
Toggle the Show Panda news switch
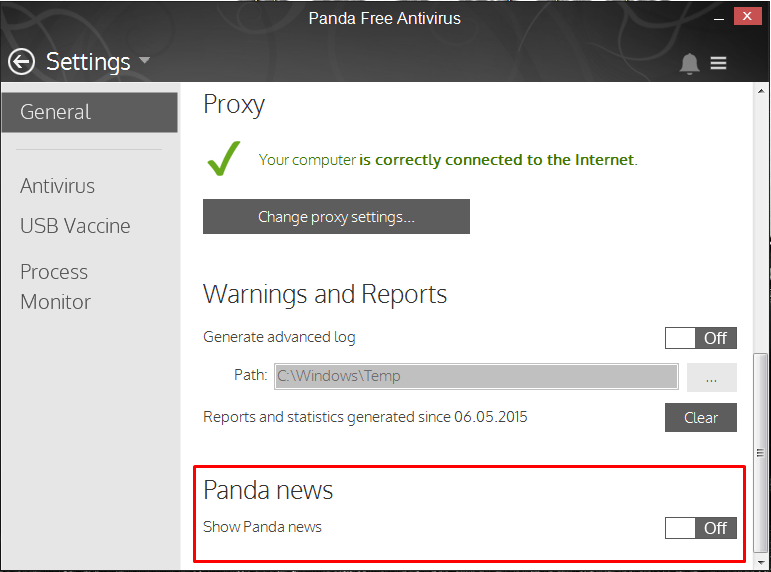click(x=701, y=528)
